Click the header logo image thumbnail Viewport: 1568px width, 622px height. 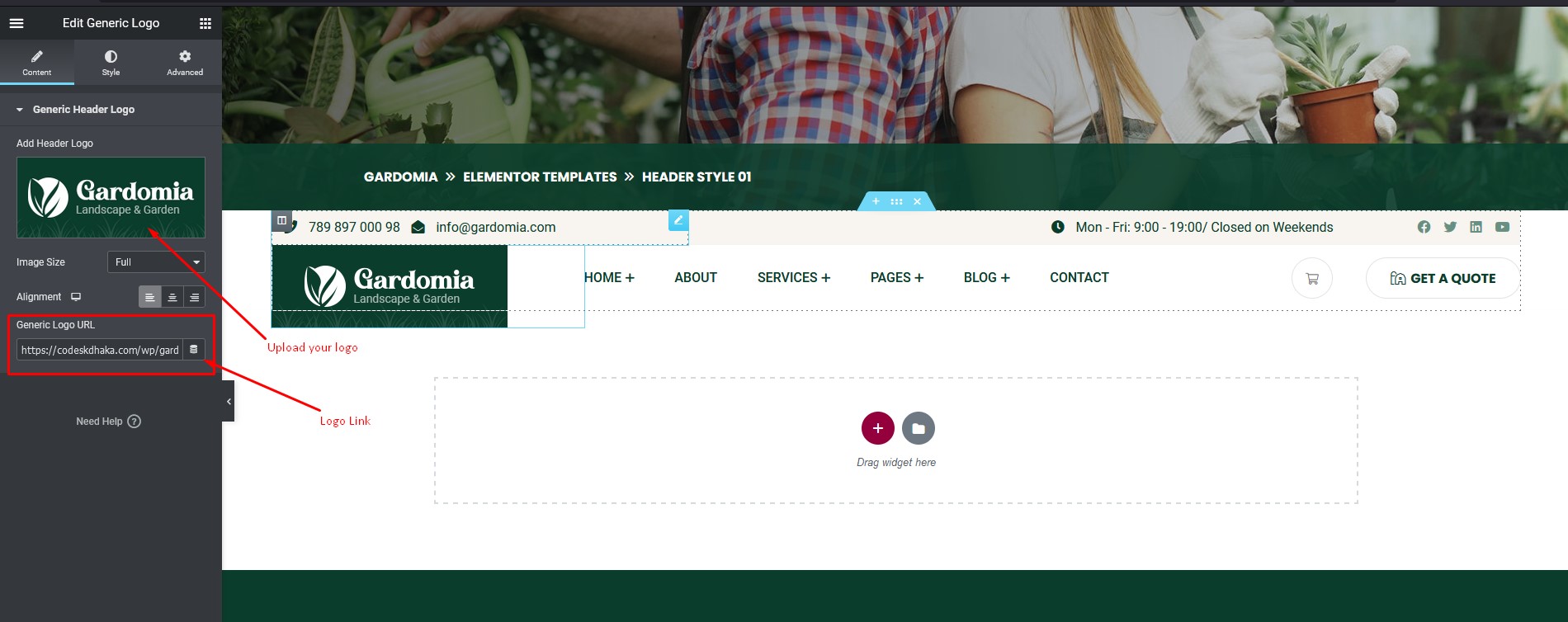pyautogui.click(x=111, y=198)
